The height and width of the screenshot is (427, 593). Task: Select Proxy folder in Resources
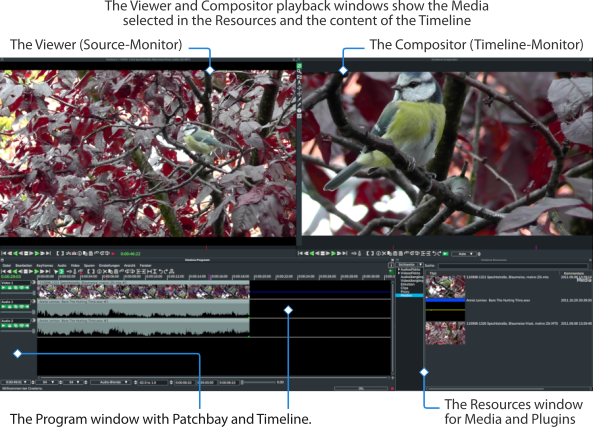click(405, 292)
